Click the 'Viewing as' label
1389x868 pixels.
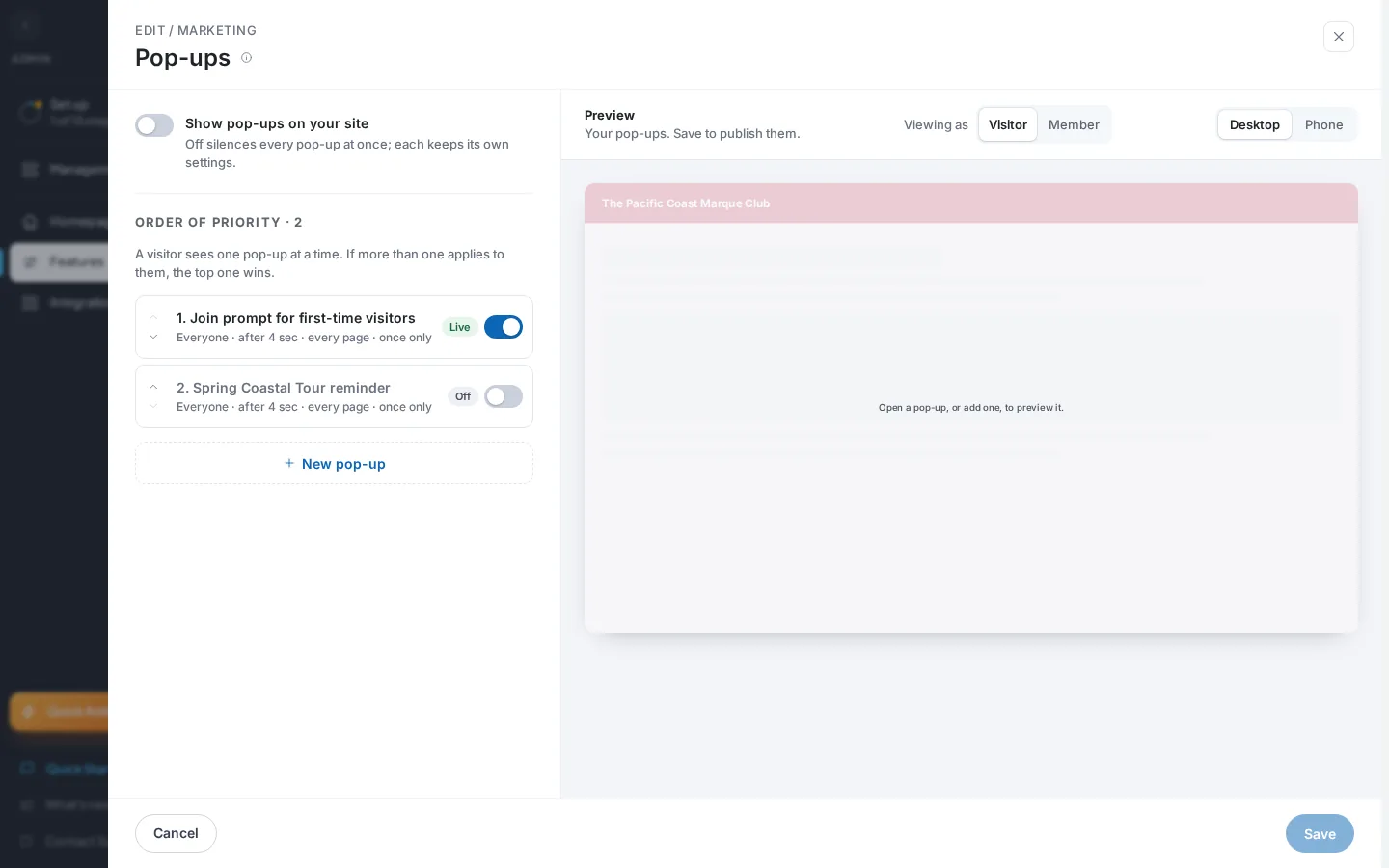coord(936,124)
